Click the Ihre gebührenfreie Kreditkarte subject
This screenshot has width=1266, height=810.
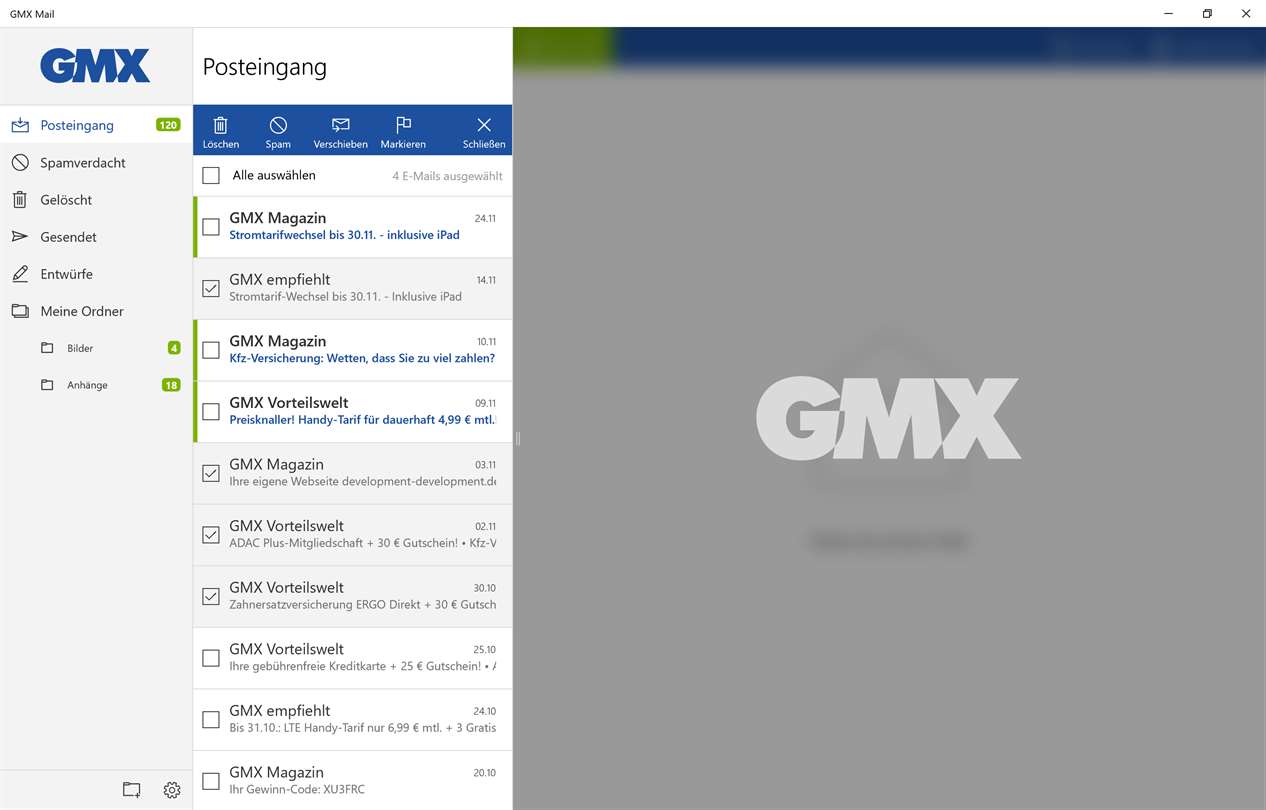[362, 666]
